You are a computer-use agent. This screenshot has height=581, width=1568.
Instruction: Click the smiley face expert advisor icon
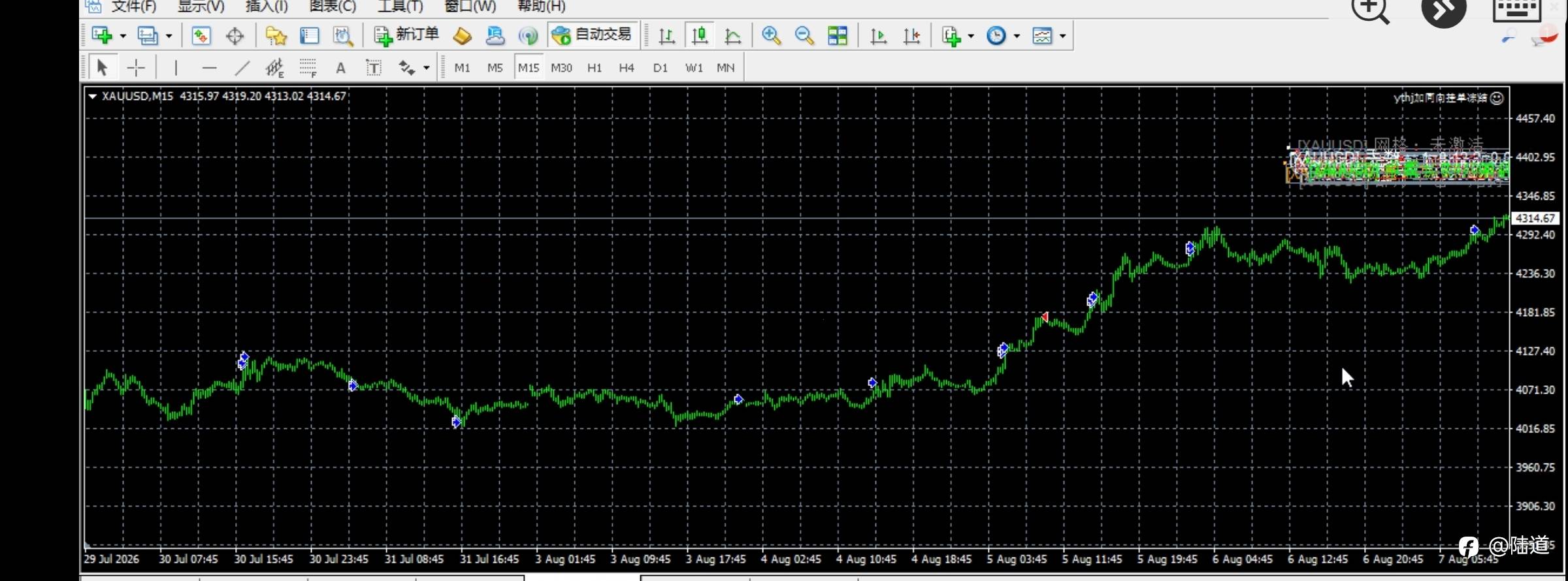coord(1497,98)
